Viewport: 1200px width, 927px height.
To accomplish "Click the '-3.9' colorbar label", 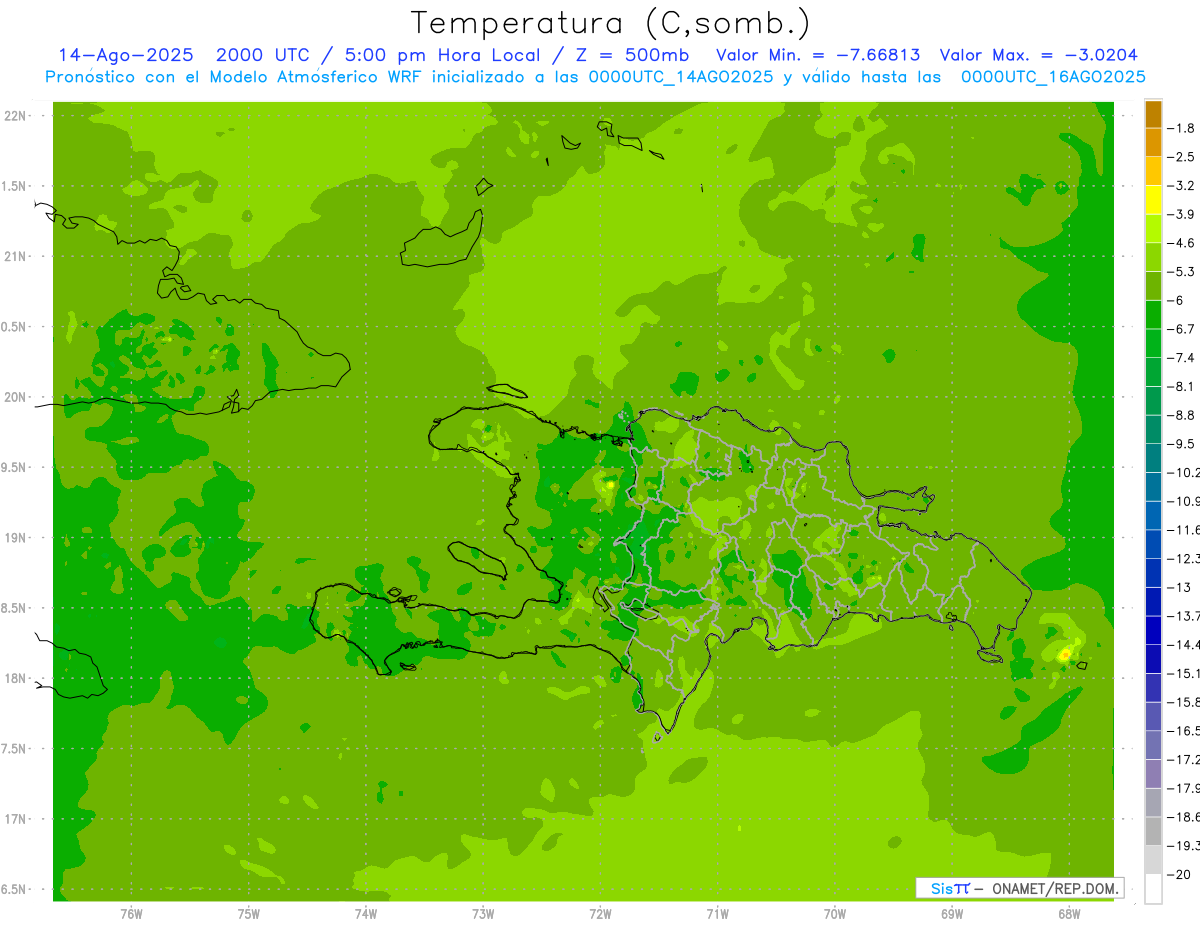I will tap(1182, 214).
